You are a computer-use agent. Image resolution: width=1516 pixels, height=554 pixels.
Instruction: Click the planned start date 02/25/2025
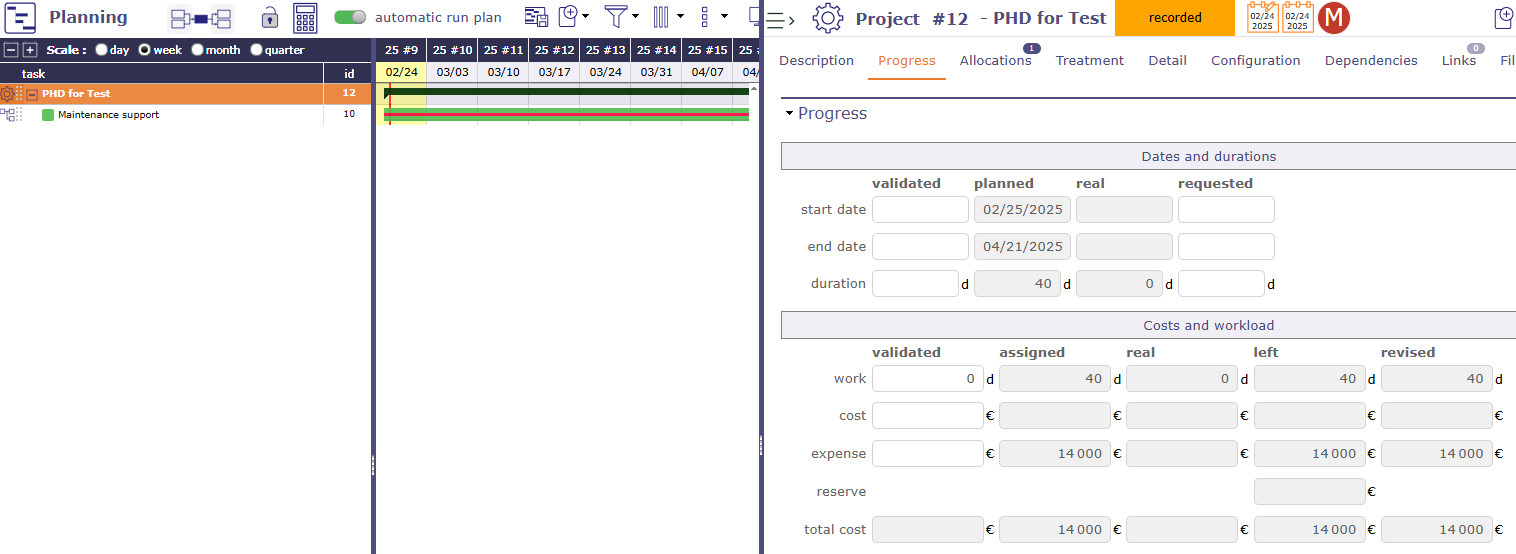coord(1022,209)
